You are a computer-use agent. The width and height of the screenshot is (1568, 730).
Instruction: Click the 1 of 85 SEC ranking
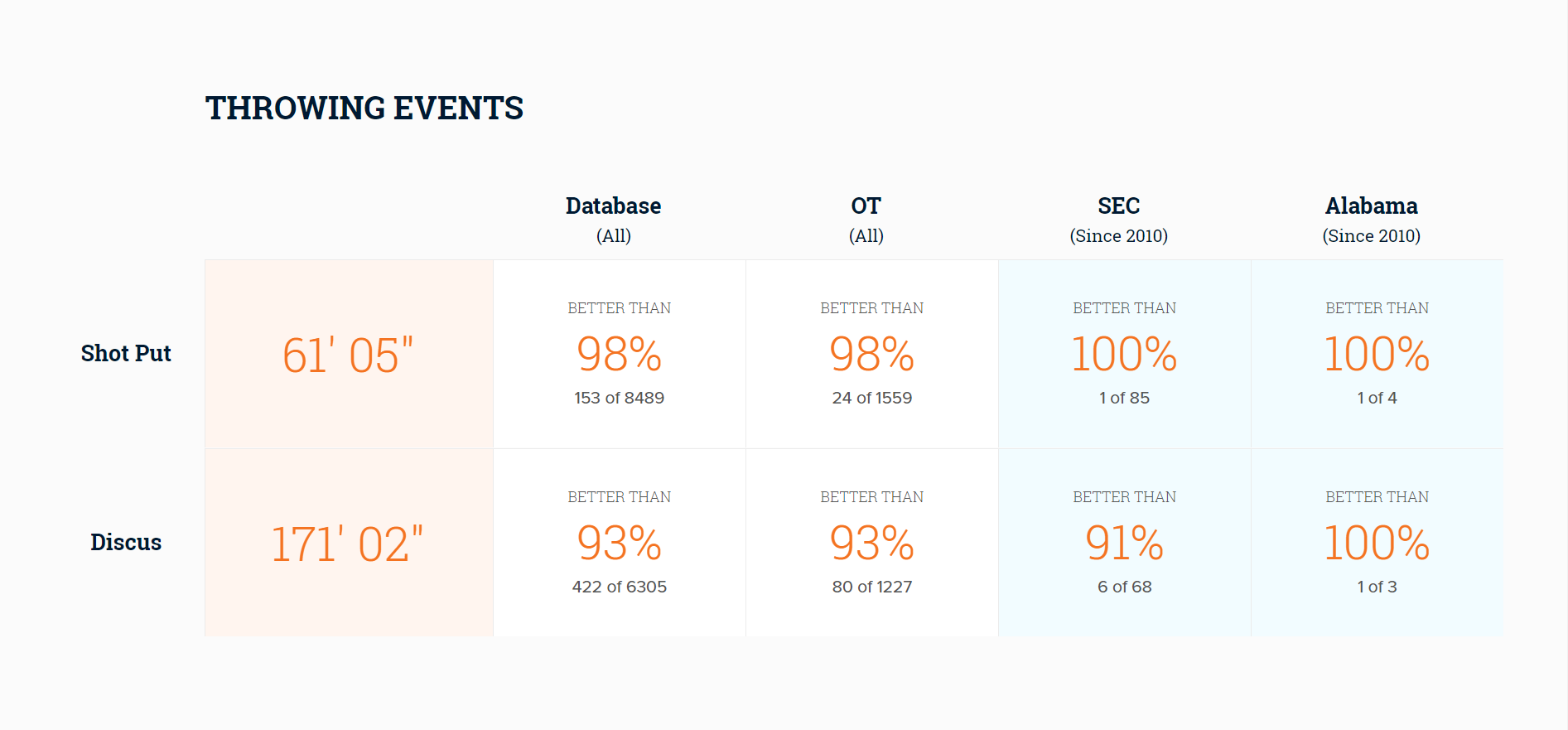coord(1125,399)
